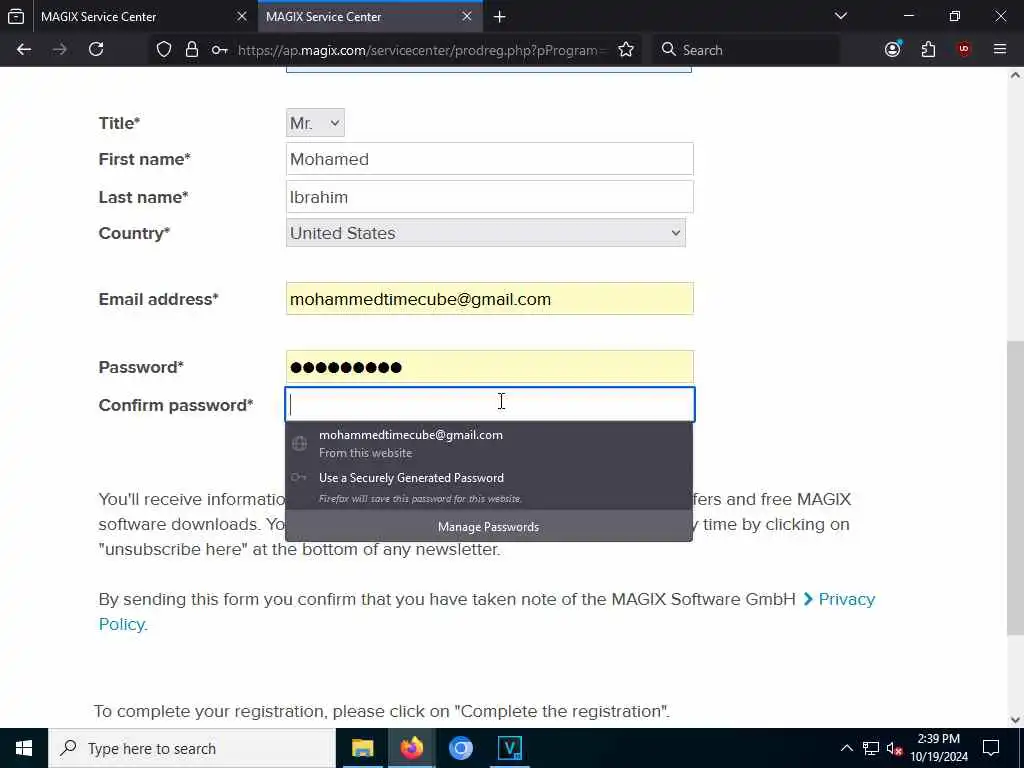Open the clock showing 2:39 PM

(x=939, y=748)
